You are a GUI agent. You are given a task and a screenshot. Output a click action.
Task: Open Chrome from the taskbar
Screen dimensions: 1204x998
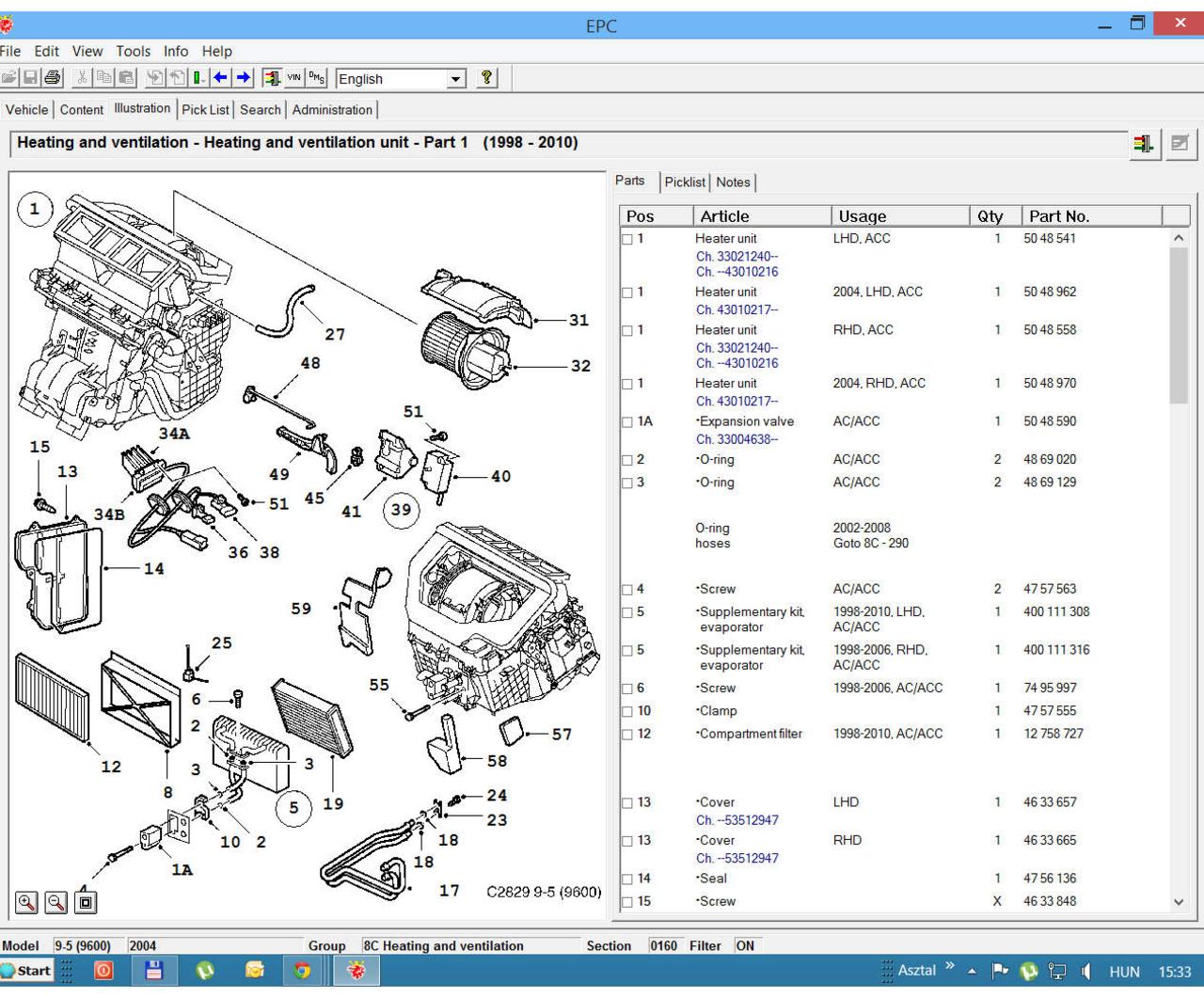[302, 971]
